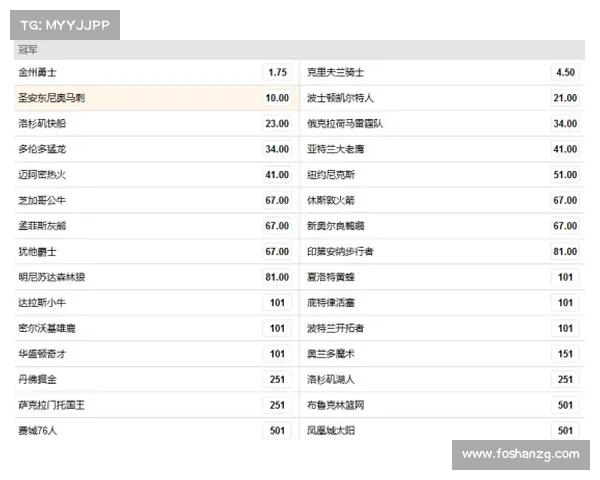
Task: Pick the 21.00 odds for 波士顿凯尔特人
Action: click(565, 98)
